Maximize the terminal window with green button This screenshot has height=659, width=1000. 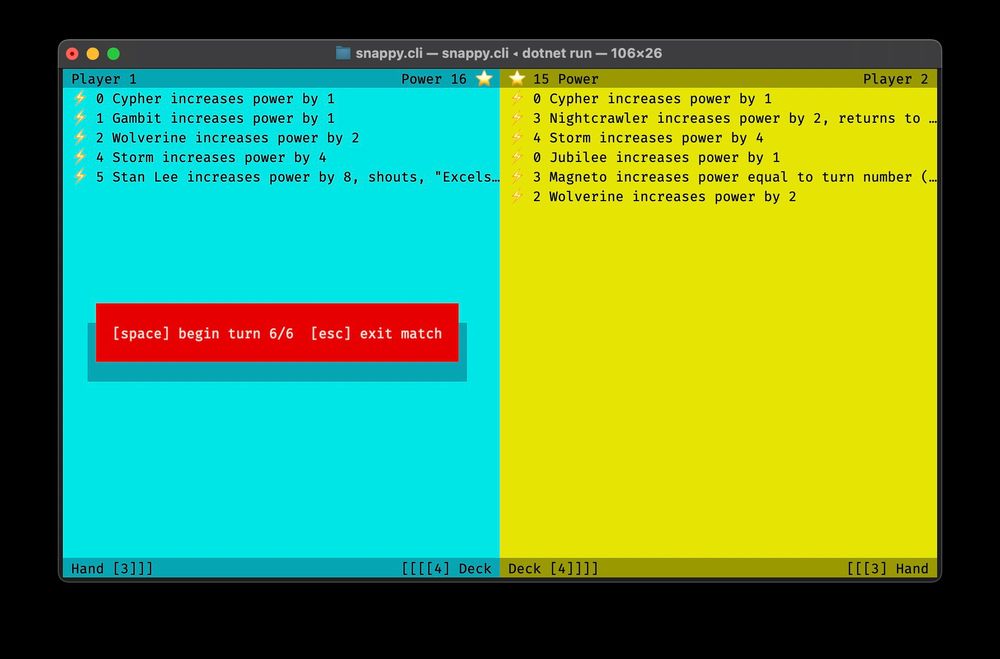click(x=114, y=54)
